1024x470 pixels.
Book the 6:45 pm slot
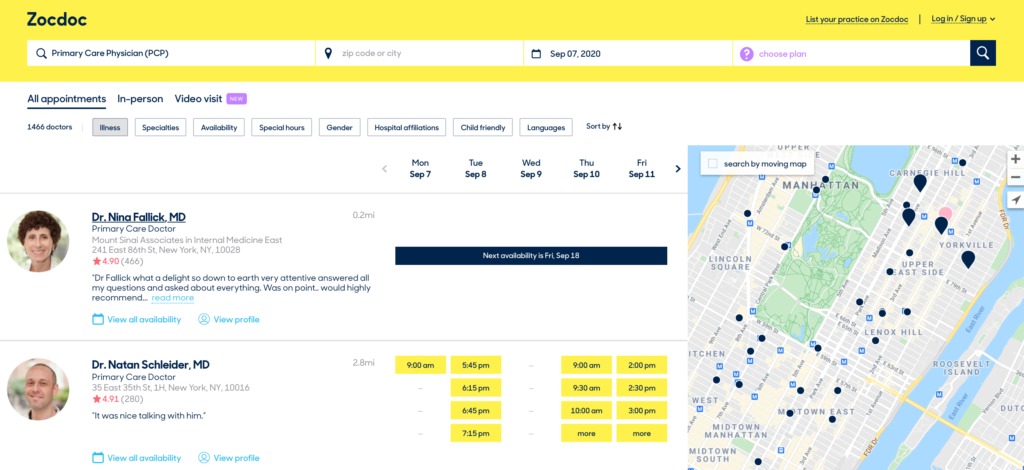(x=475, y=411)
